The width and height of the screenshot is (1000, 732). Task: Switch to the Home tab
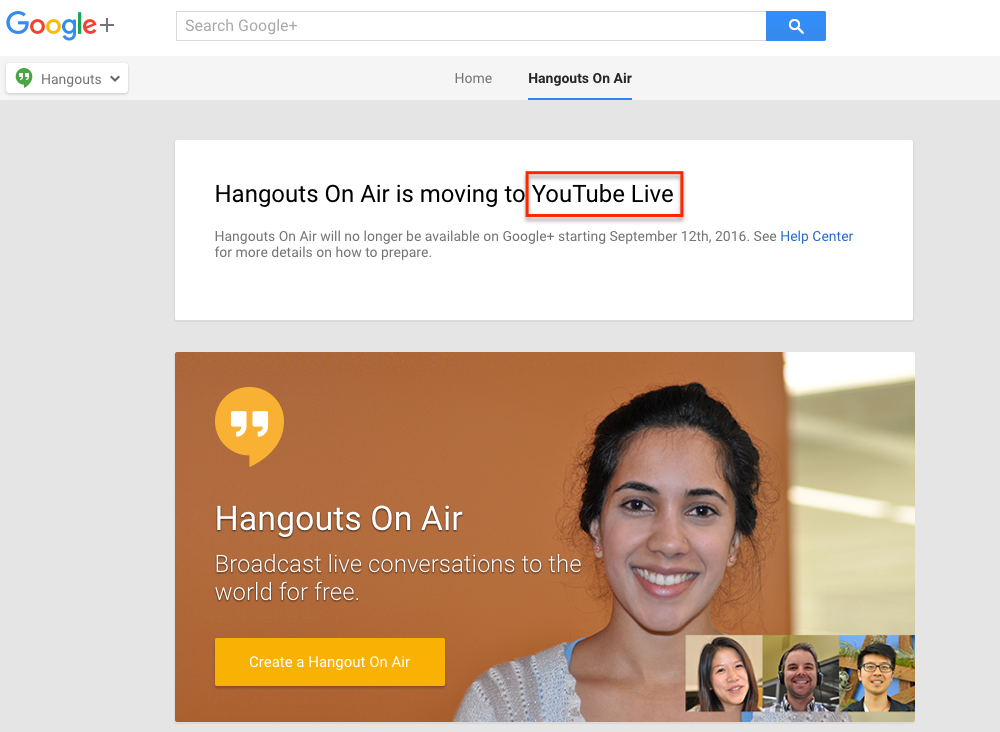[x=473, y=78]
